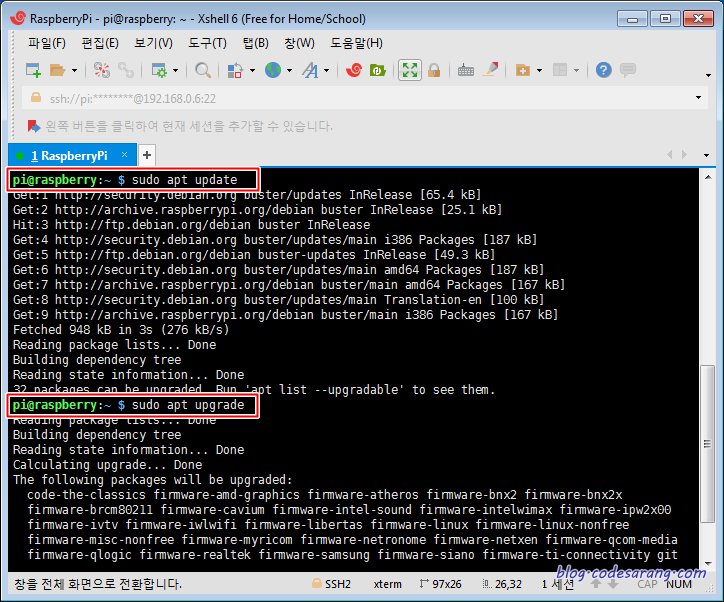Launch Xftp green toolbar icon
The image size is (724, 602).
tap(378, 70)
